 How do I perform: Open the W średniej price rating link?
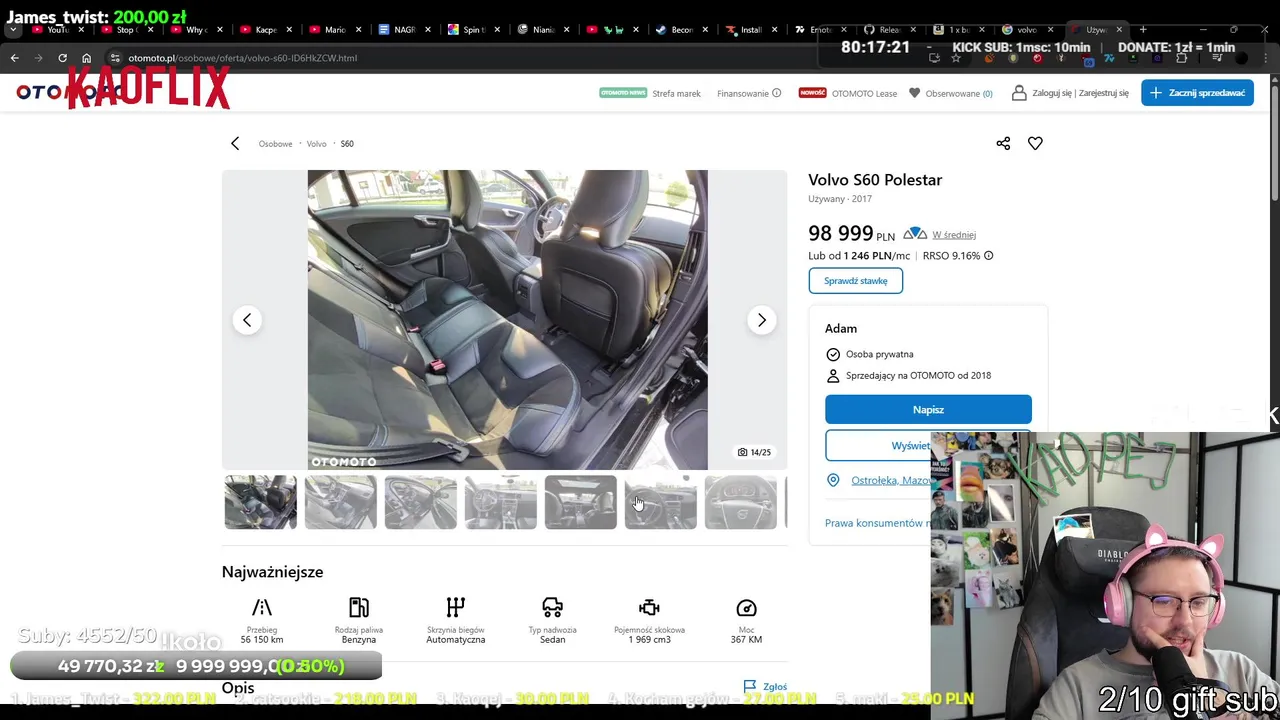[x=954, y=235]
